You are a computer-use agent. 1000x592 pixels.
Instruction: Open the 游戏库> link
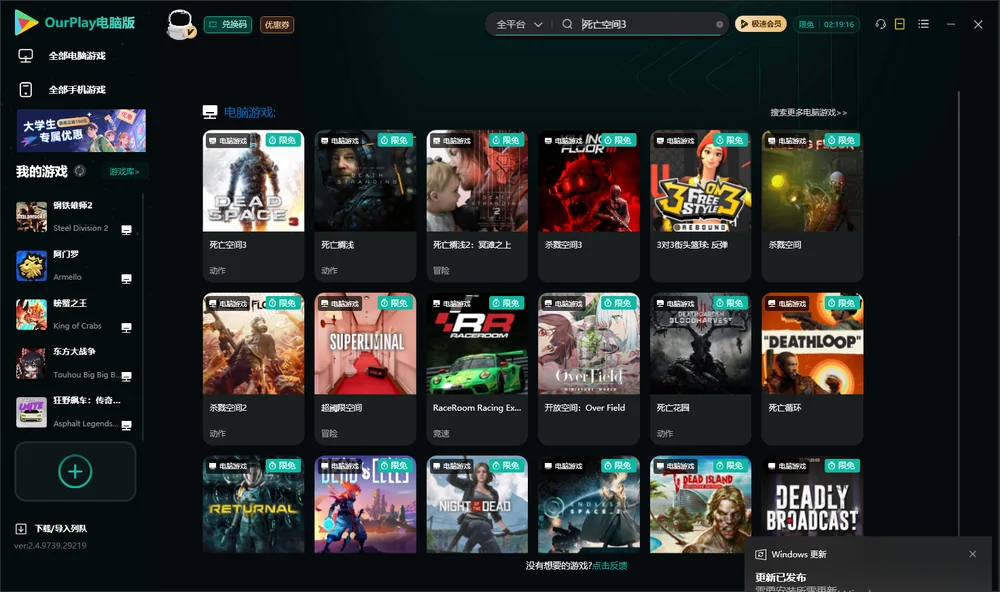pyautogui.click(x=124, y=172)
